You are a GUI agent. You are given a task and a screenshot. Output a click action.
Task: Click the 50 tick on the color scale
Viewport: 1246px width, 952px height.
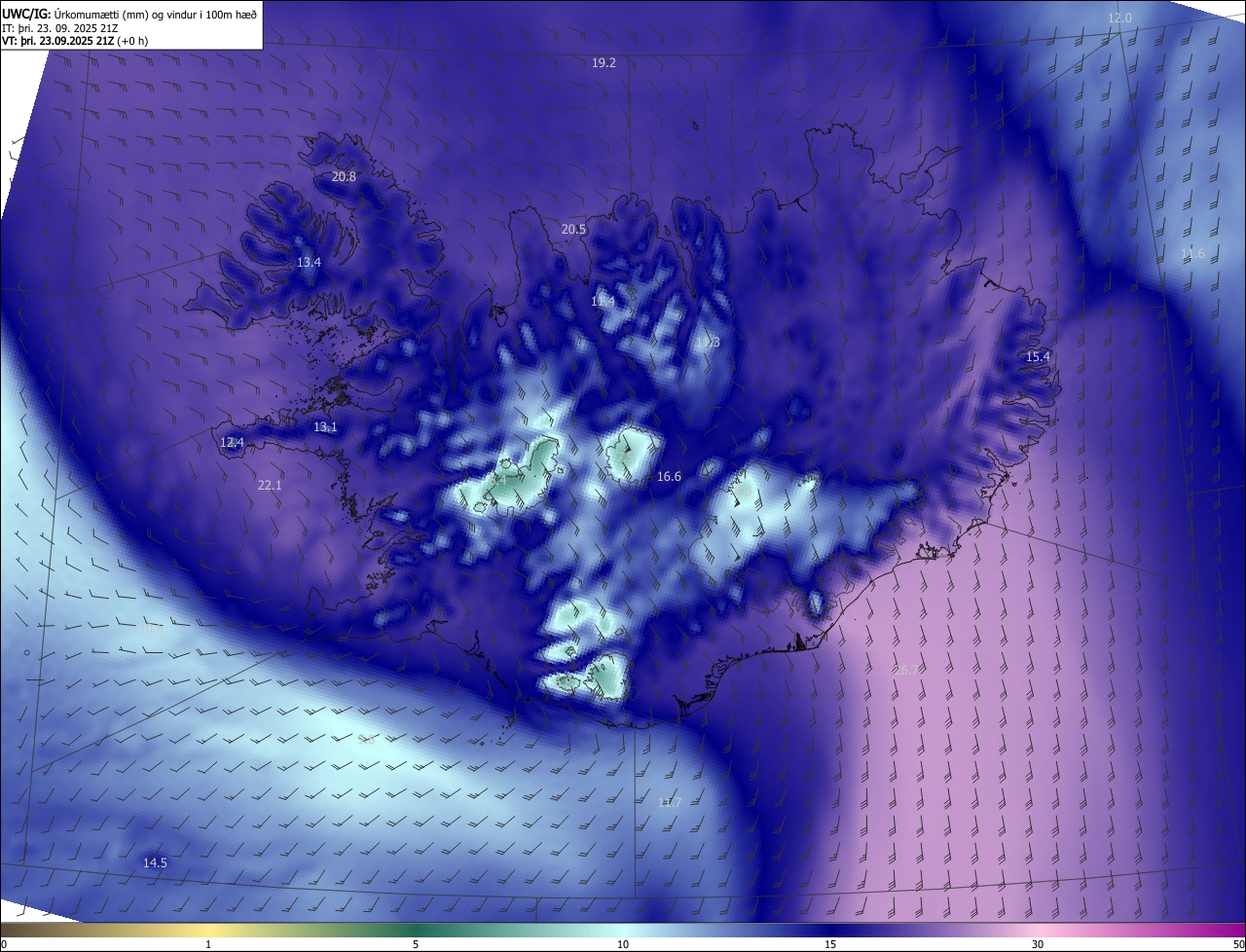(1238, 945)
